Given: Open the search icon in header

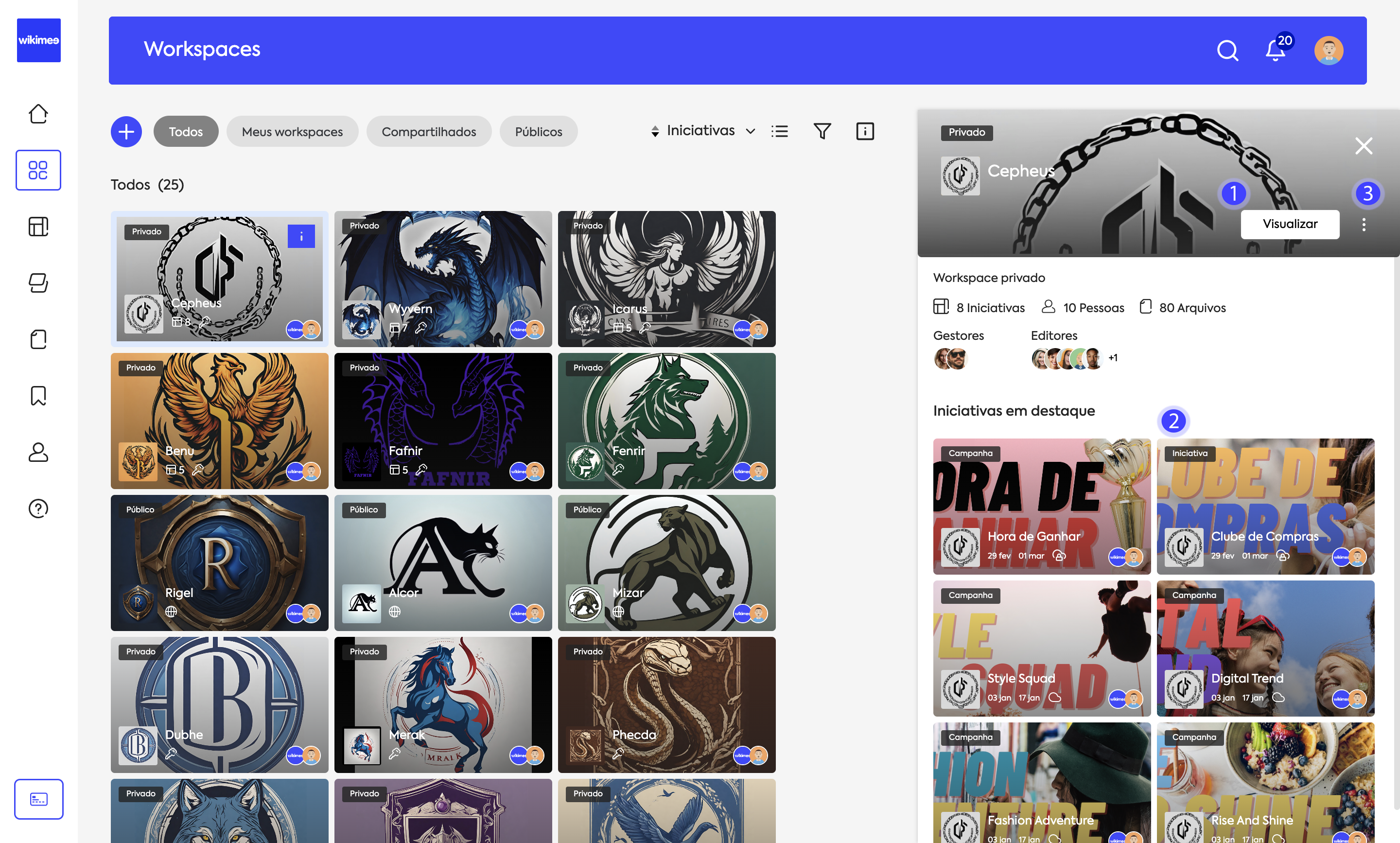Looking at the screenshot, I should (1227, 51).
